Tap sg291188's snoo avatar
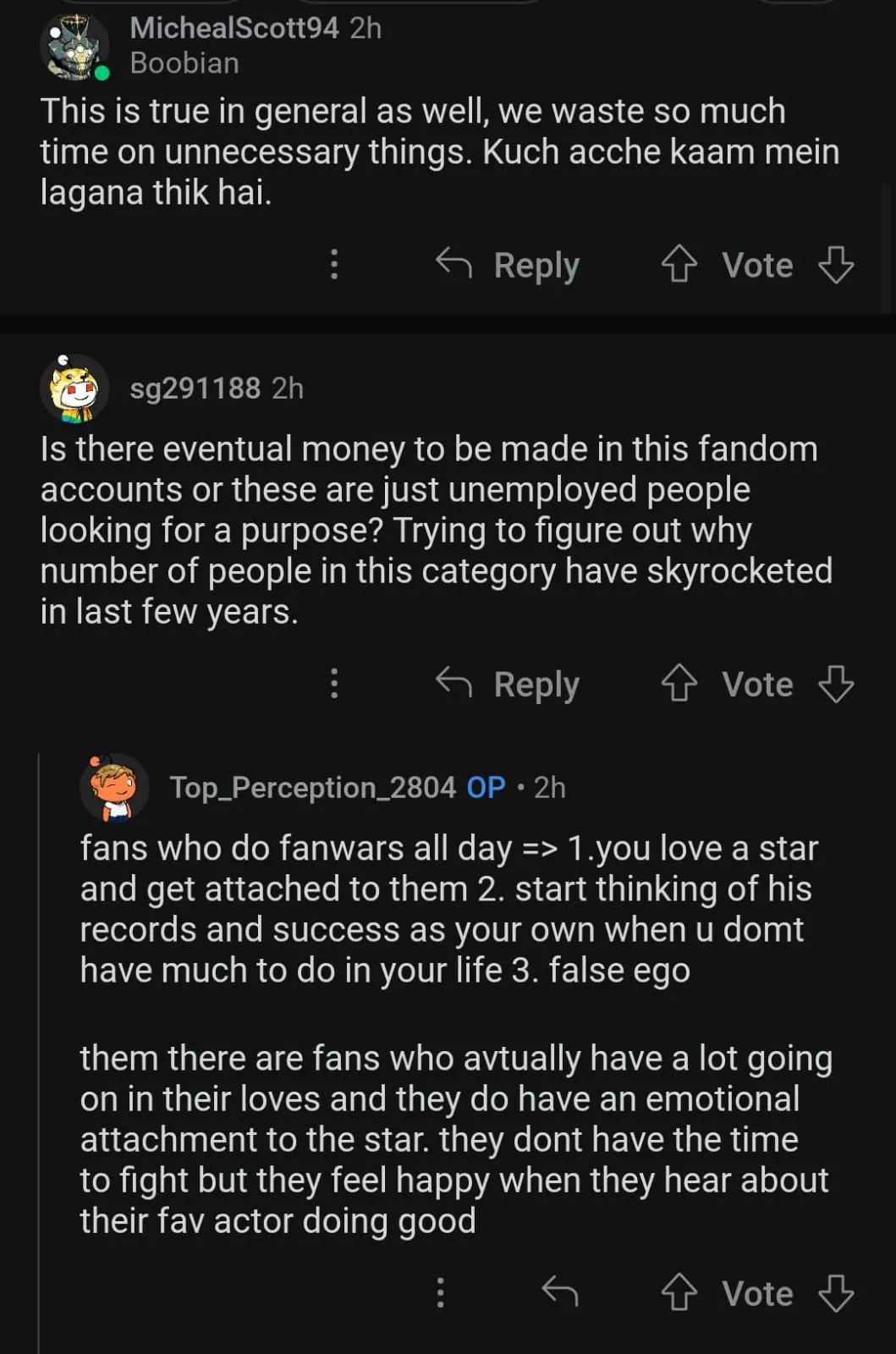This screenshot has width=896, height=1354. tap(74, 388)
